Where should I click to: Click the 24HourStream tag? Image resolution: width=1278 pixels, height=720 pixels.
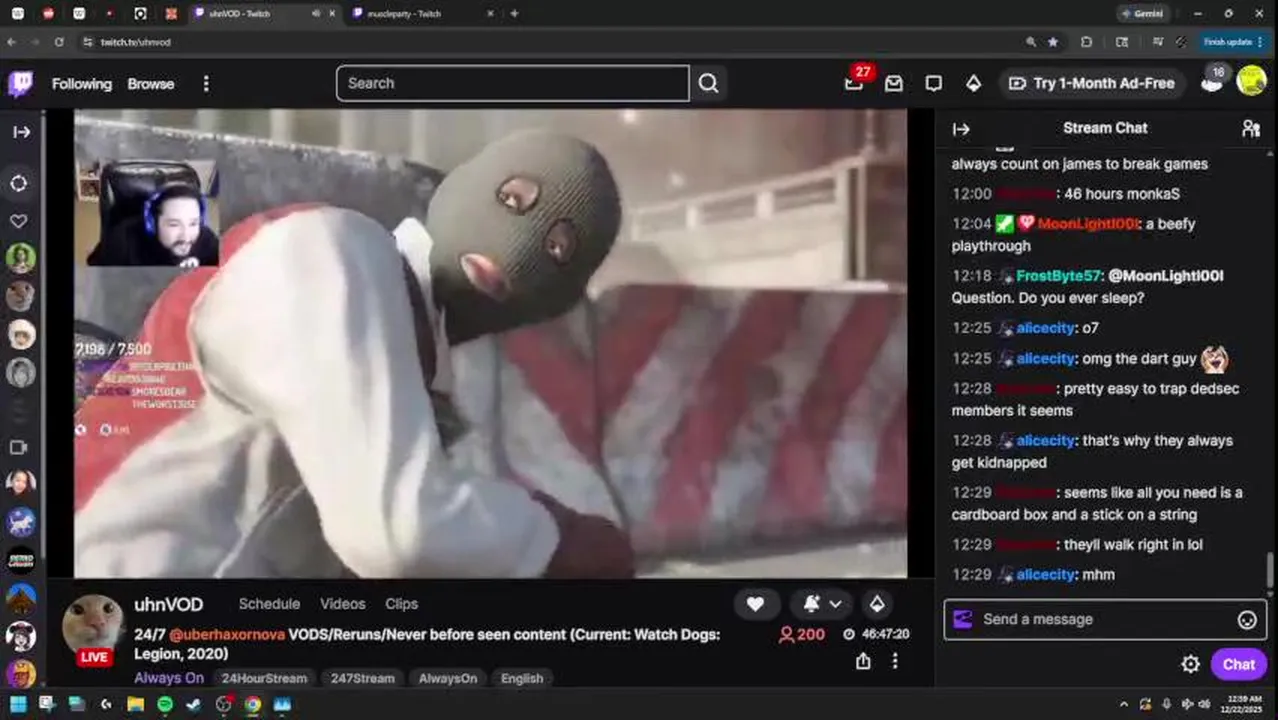[264, 678]
